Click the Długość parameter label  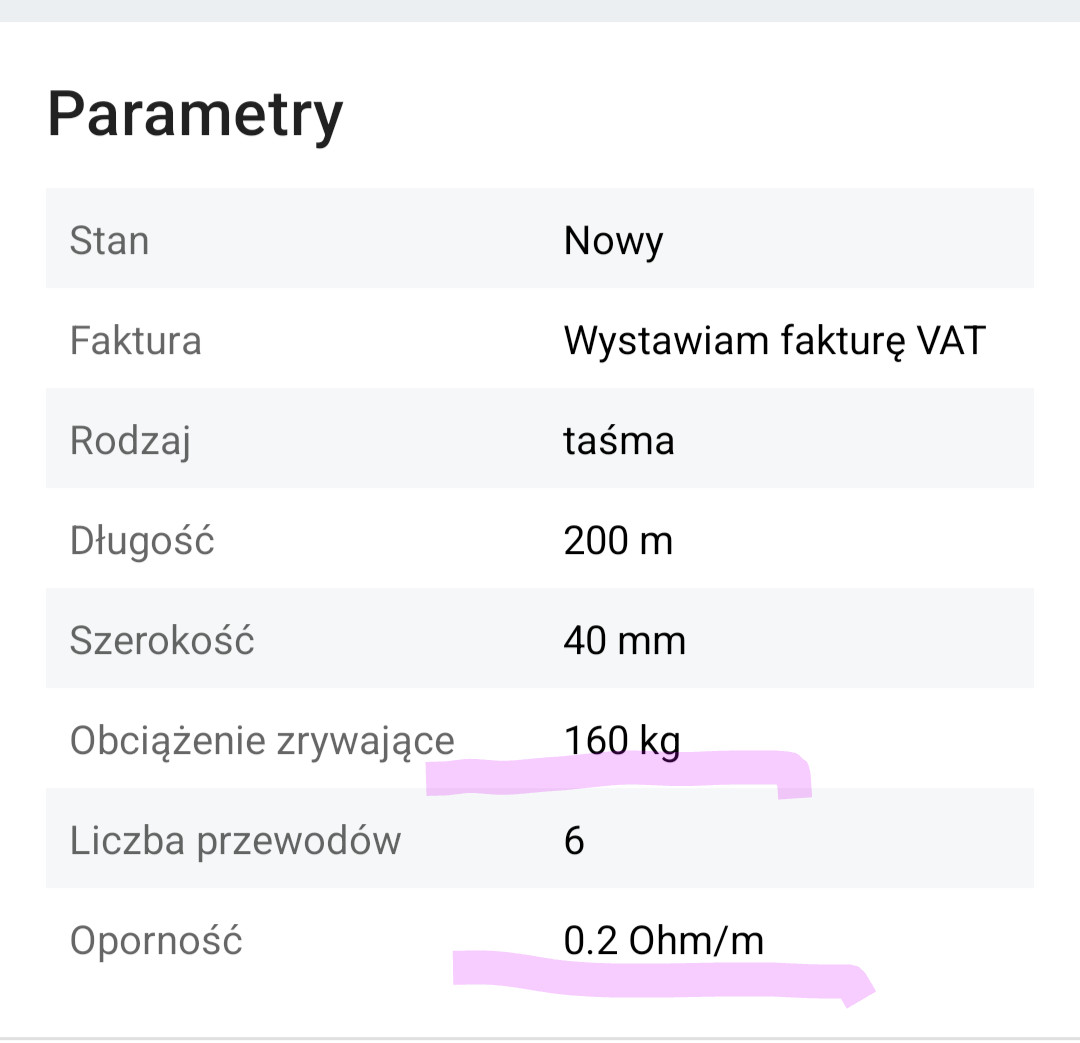click(142, 541)
